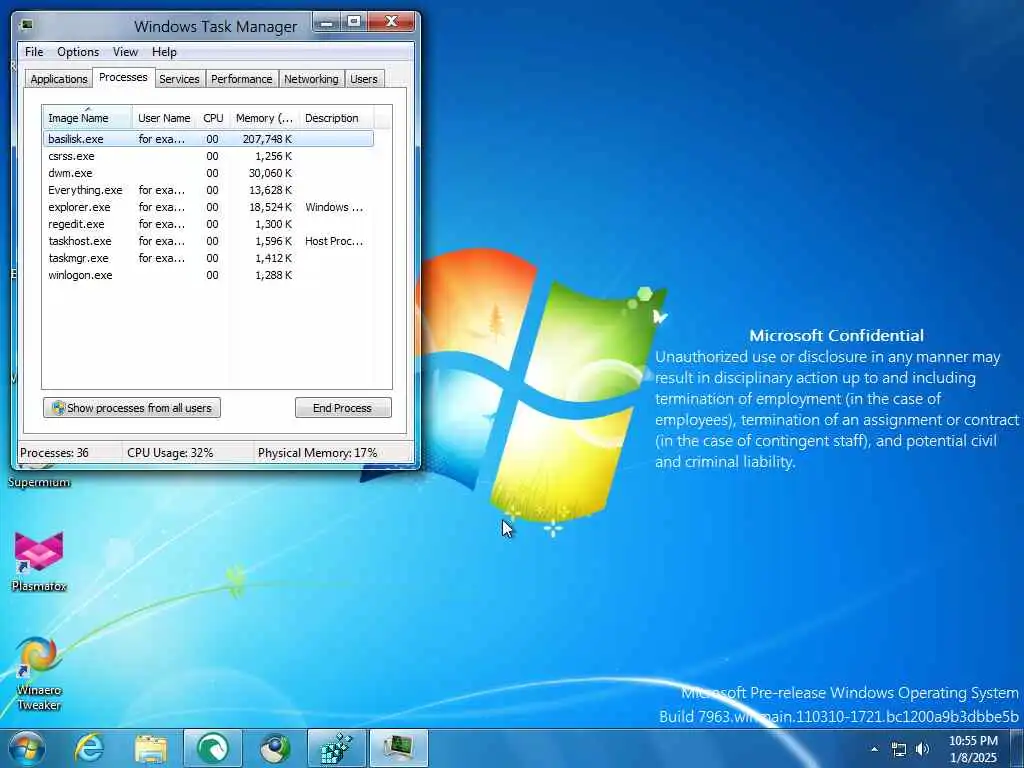Select the csrss.exe process
This screenshot has height=768, width=1024.
(208, 156)
